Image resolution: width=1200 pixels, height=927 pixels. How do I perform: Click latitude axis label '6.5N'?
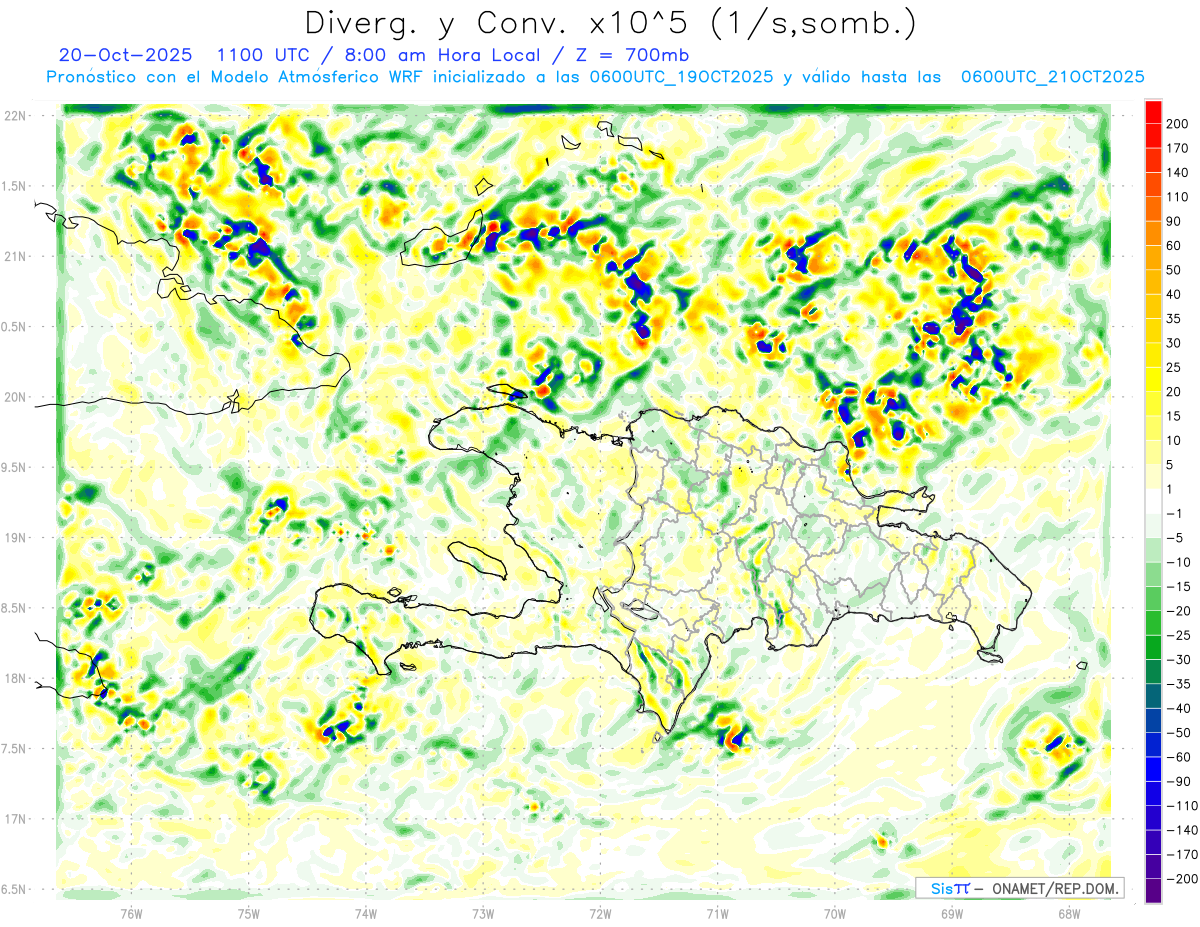pos(14,889)
